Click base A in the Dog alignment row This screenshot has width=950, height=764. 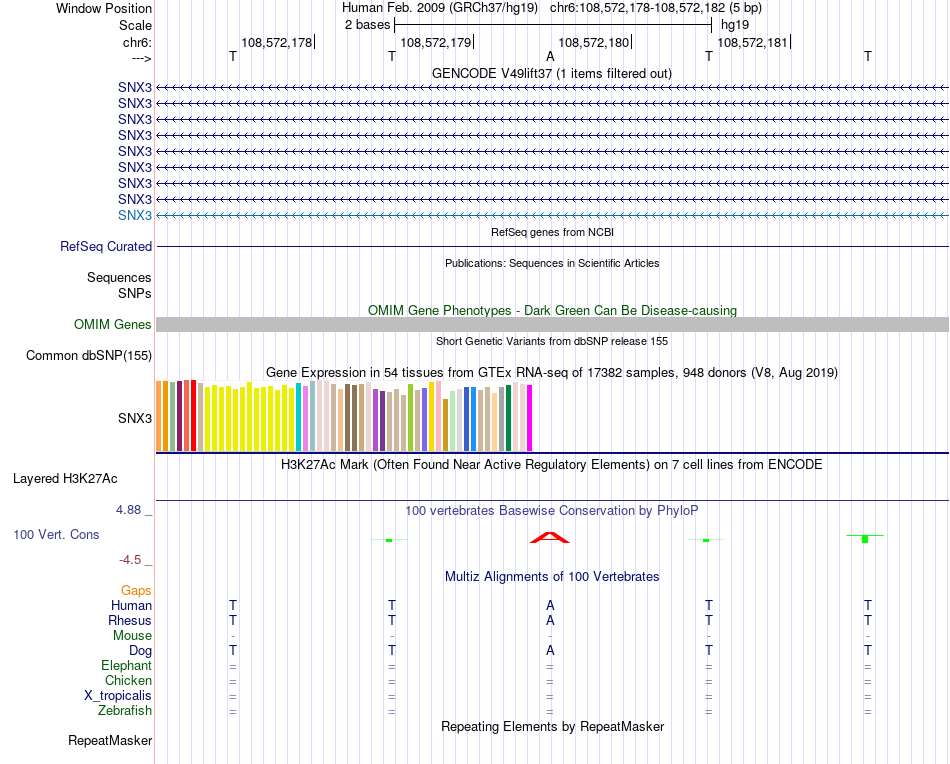tap(550, 651)
